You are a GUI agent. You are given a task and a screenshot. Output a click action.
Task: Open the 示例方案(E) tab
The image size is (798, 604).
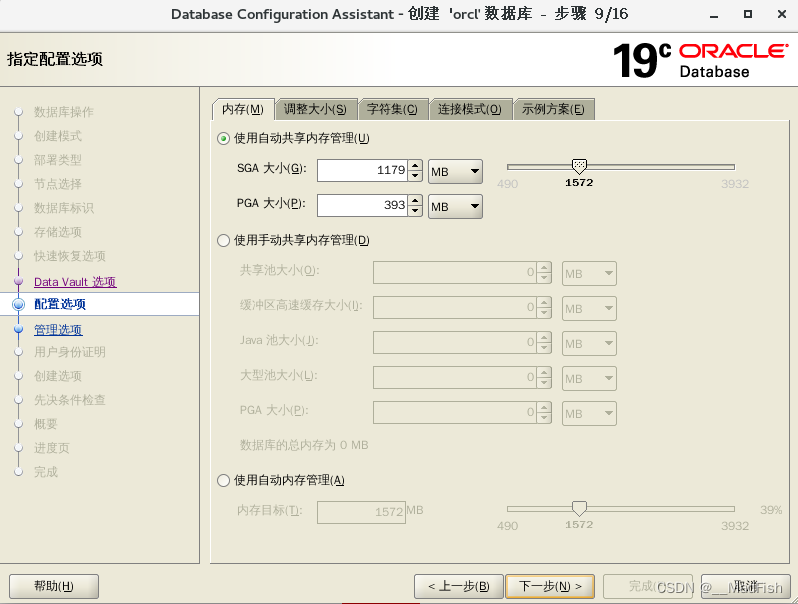(x=553, y=109)
